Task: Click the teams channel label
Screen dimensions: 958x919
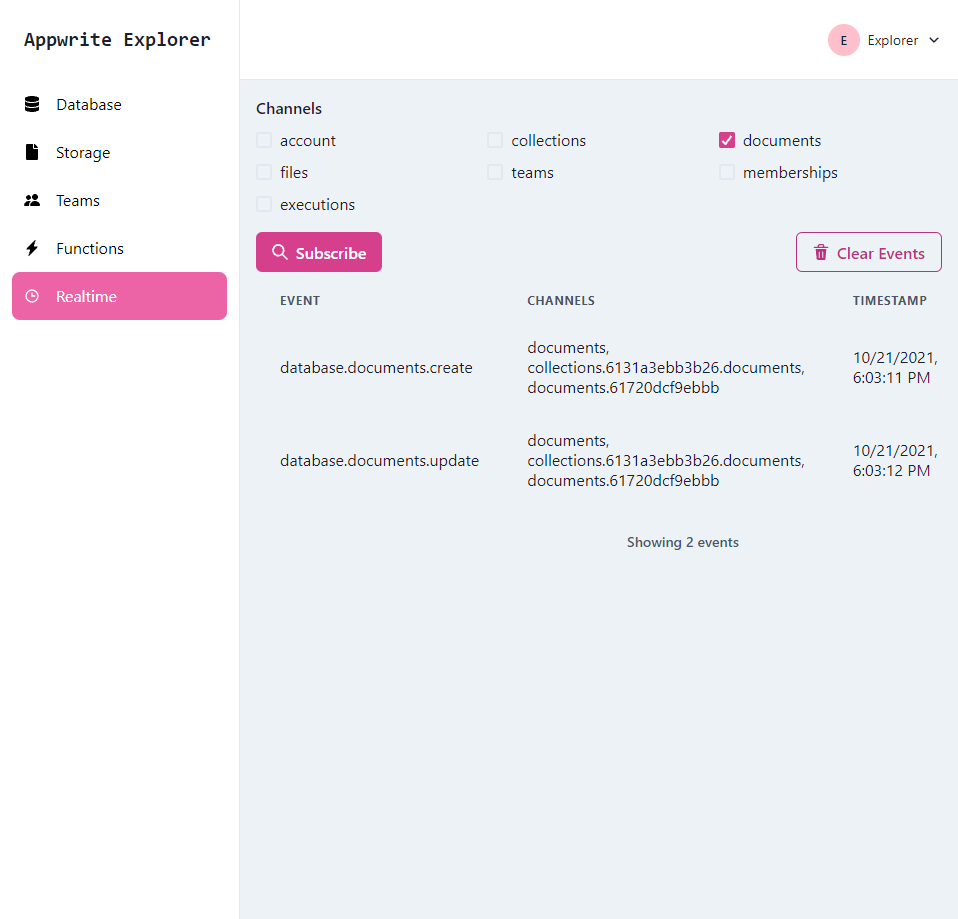Action: [x=532, y=173]
